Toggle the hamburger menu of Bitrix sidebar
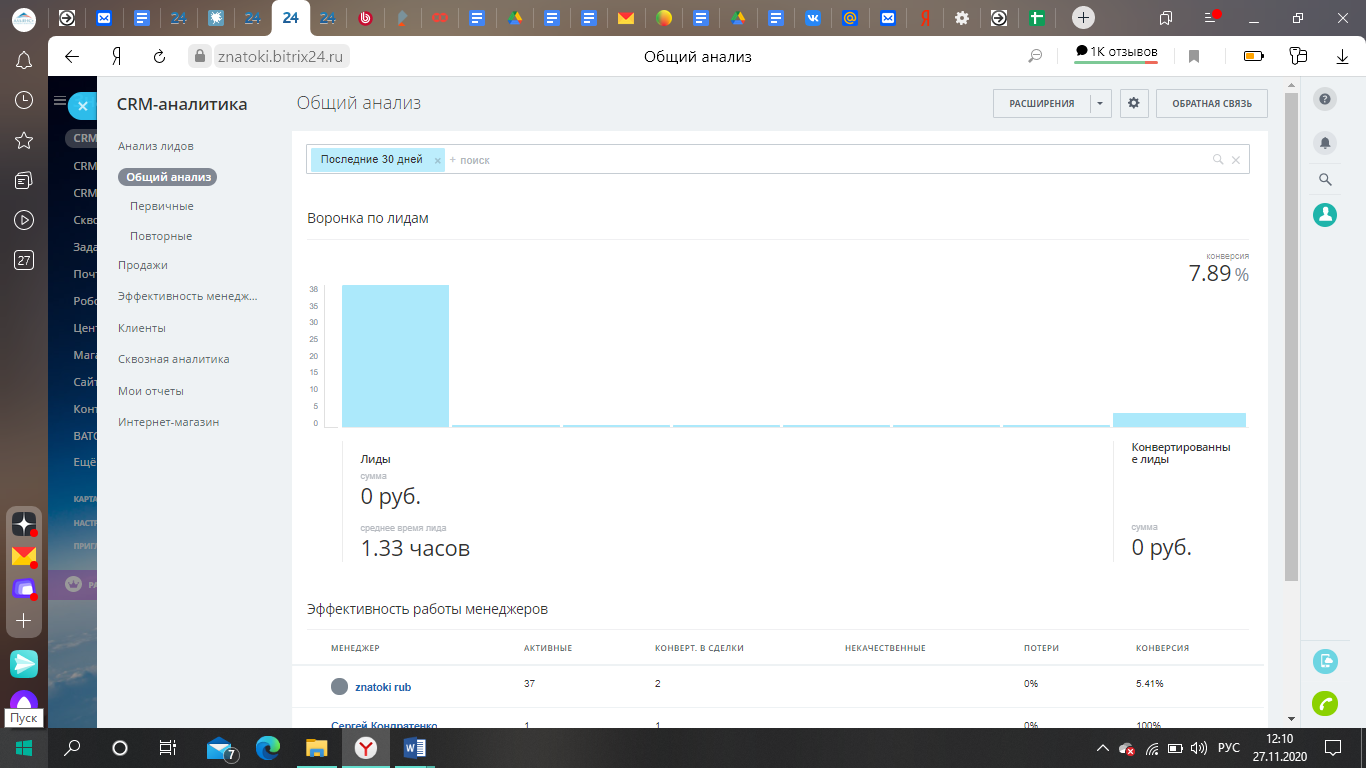The image size is (1366, 768). (x=59, y=101)
